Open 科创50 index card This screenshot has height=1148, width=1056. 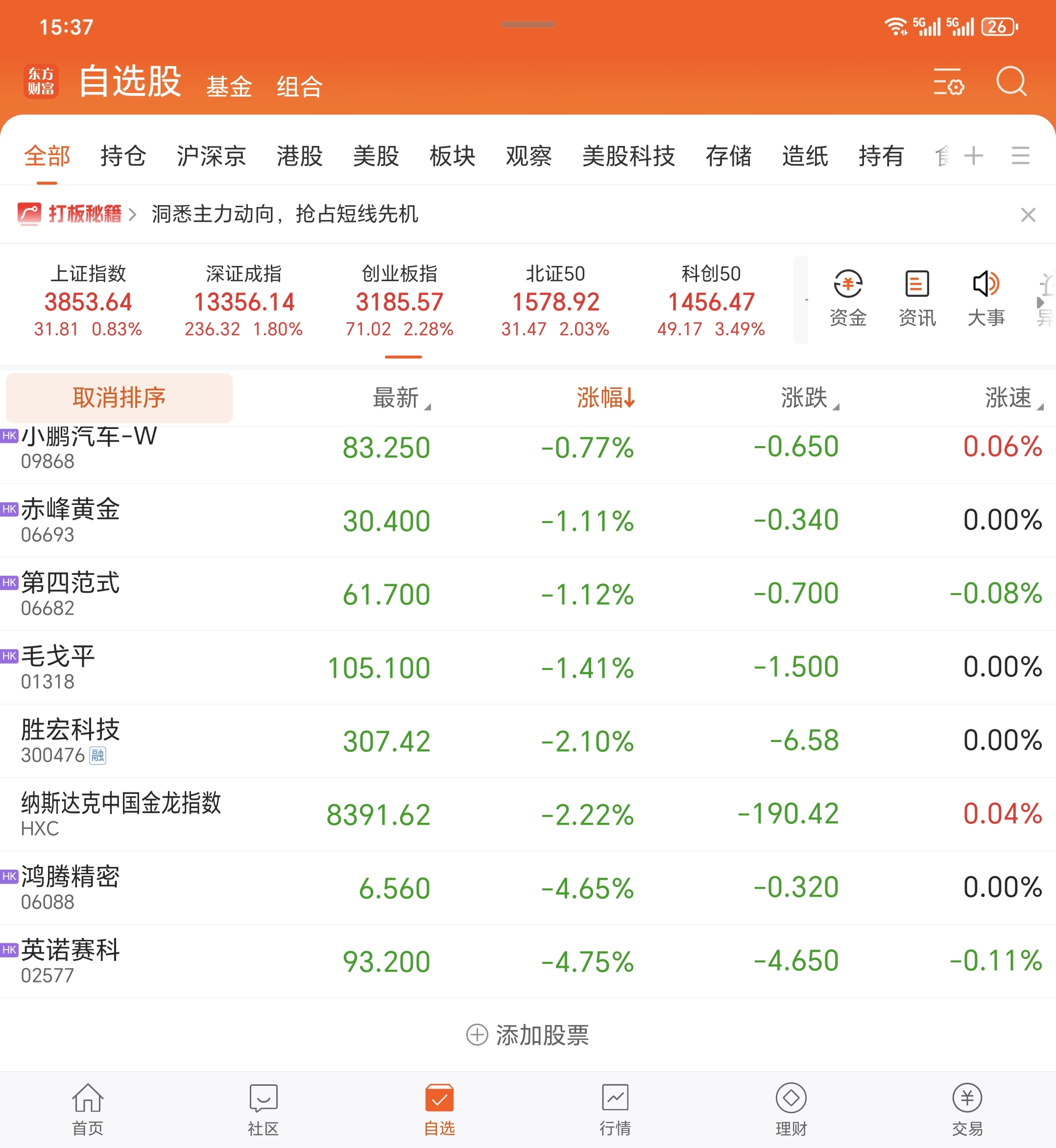click(711, 301)
